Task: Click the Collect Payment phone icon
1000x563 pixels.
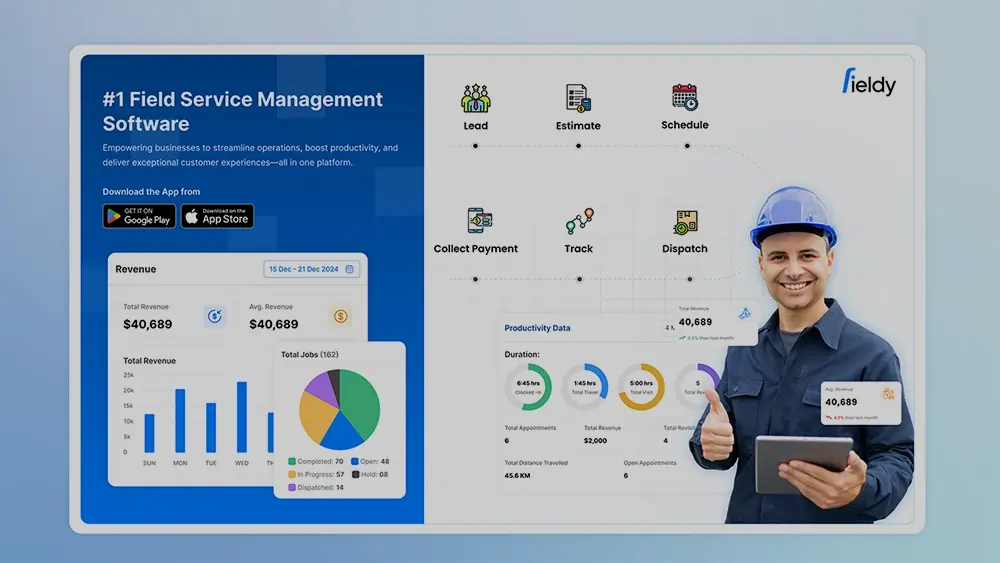Action: 480,221
